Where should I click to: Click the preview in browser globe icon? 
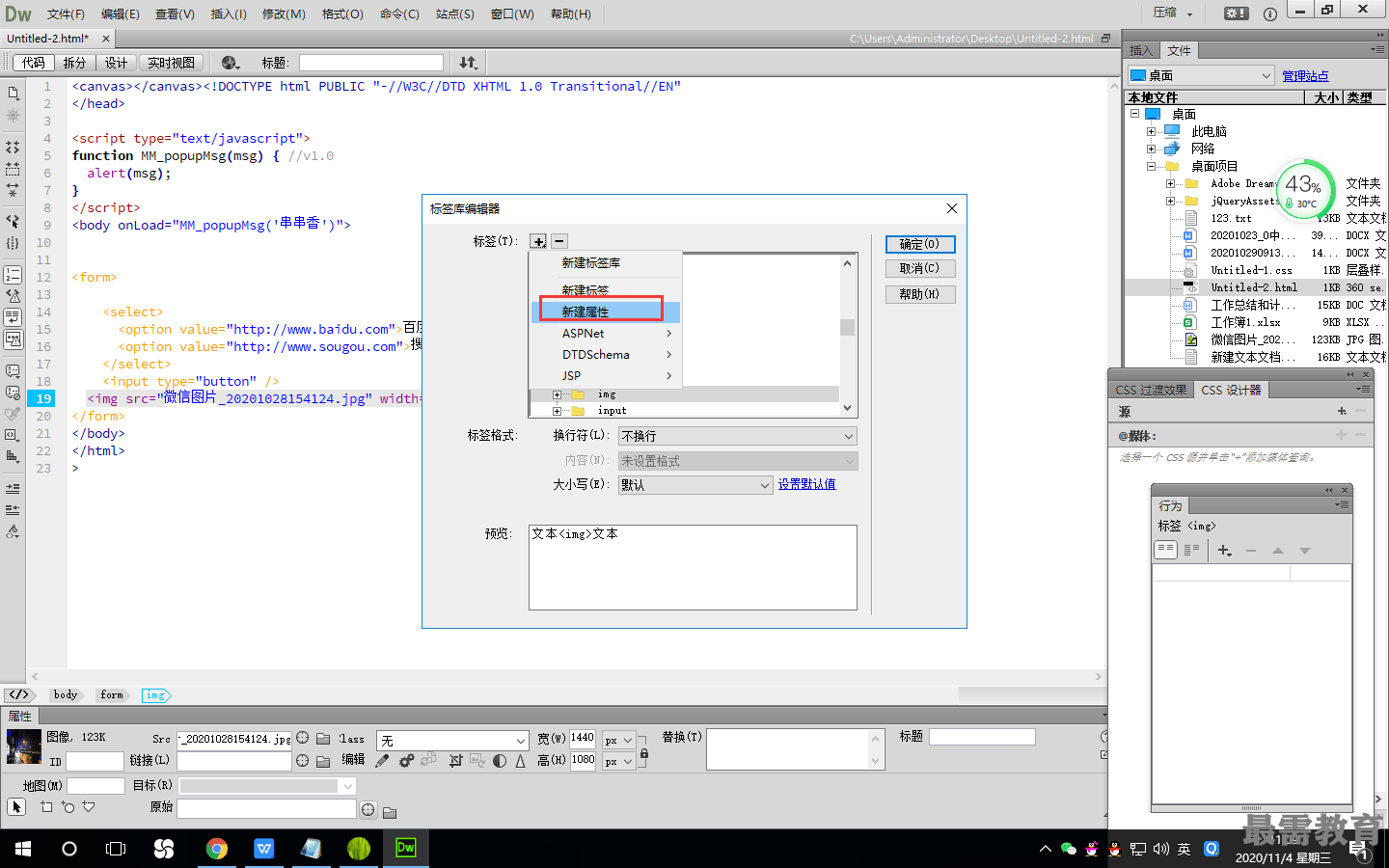[230, 63]
